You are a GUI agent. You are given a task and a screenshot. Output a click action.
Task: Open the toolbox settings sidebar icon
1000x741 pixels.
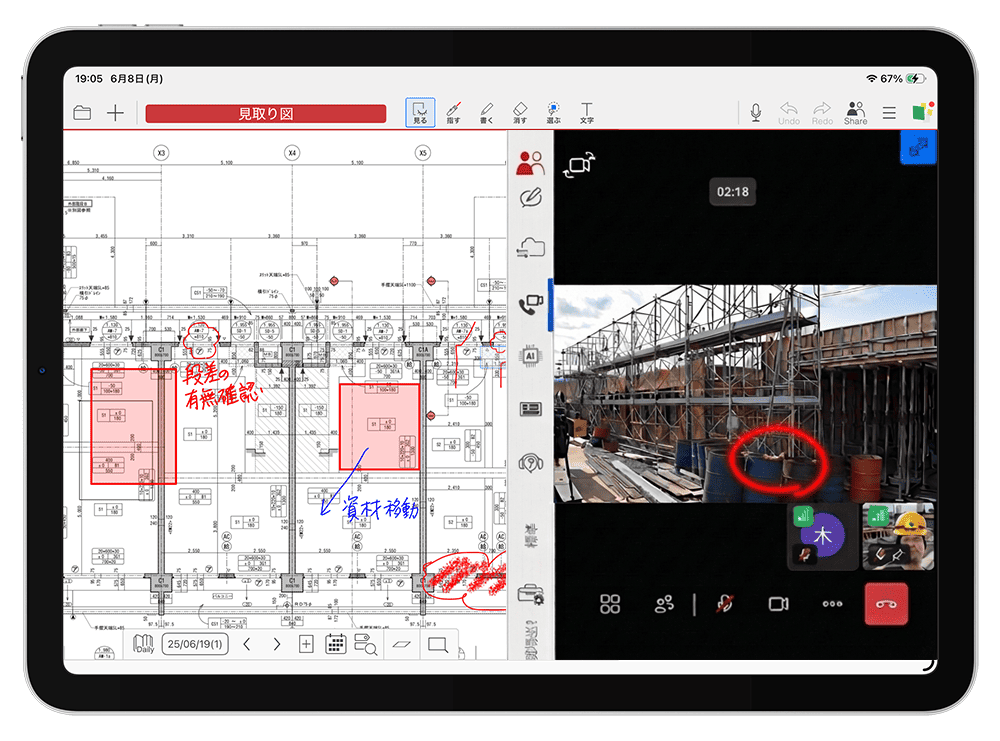coord(531,594)
